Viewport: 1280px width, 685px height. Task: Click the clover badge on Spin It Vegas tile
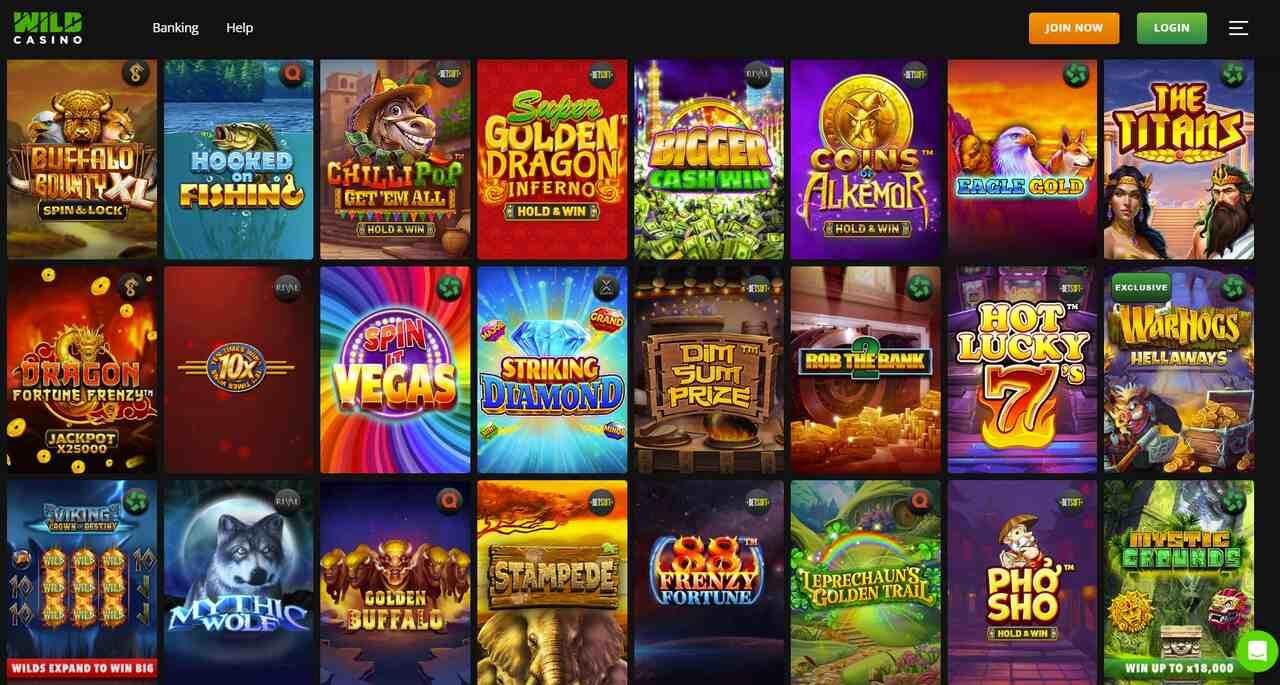pos(449,288)
